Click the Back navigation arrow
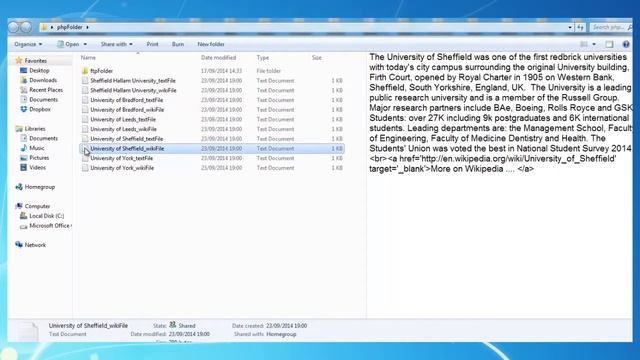640x360 pixels. coord(13,27)
